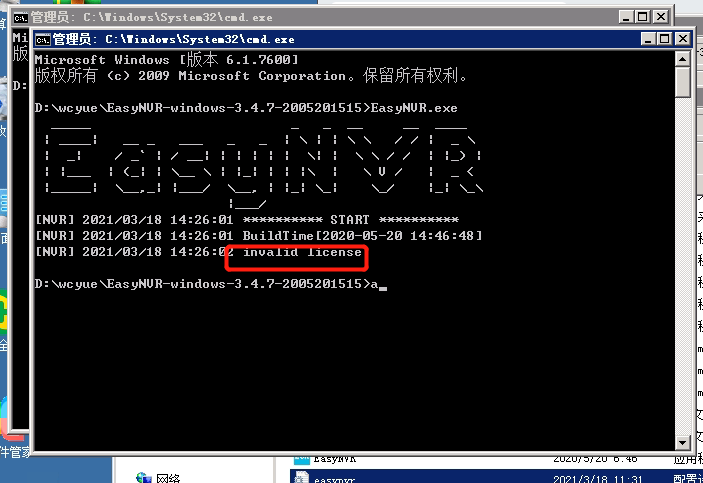
Task: Click the invalid license message
Action: coord(302,252)
